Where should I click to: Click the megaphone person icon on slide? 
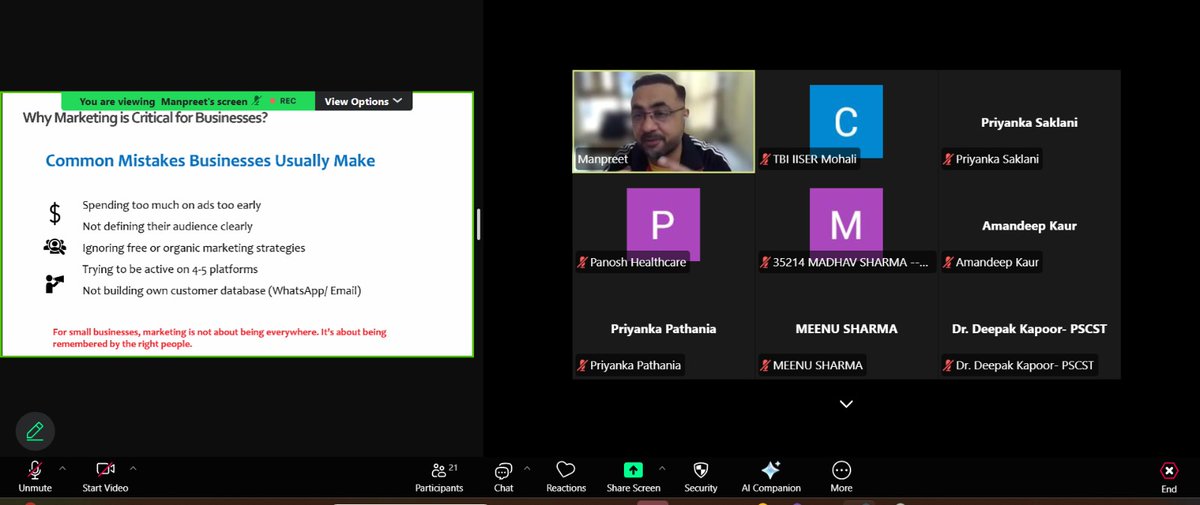[54, 283]
